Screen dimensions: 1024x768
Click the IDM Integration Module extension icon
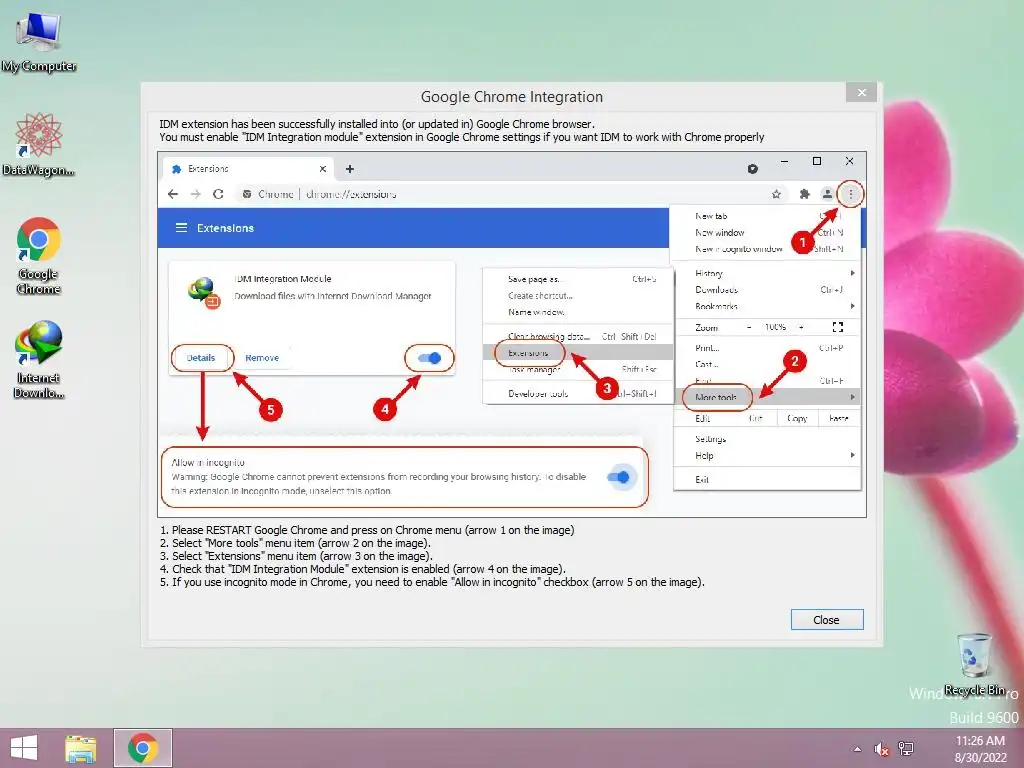click(x=204, y=293)
